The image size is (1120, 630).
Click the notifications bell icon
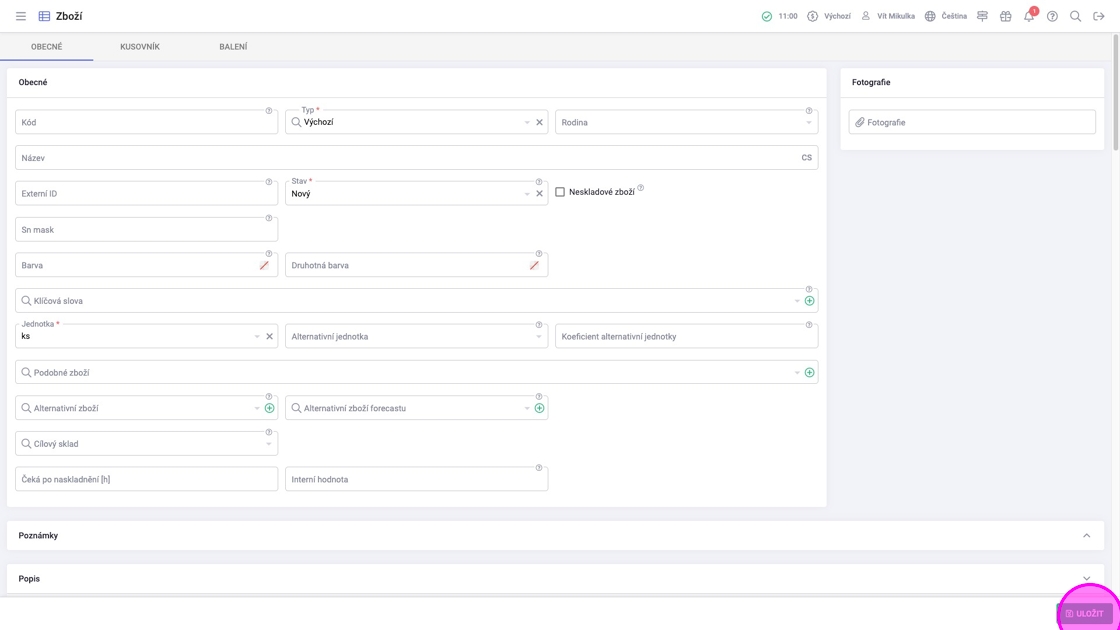[x=1028, y=16]
